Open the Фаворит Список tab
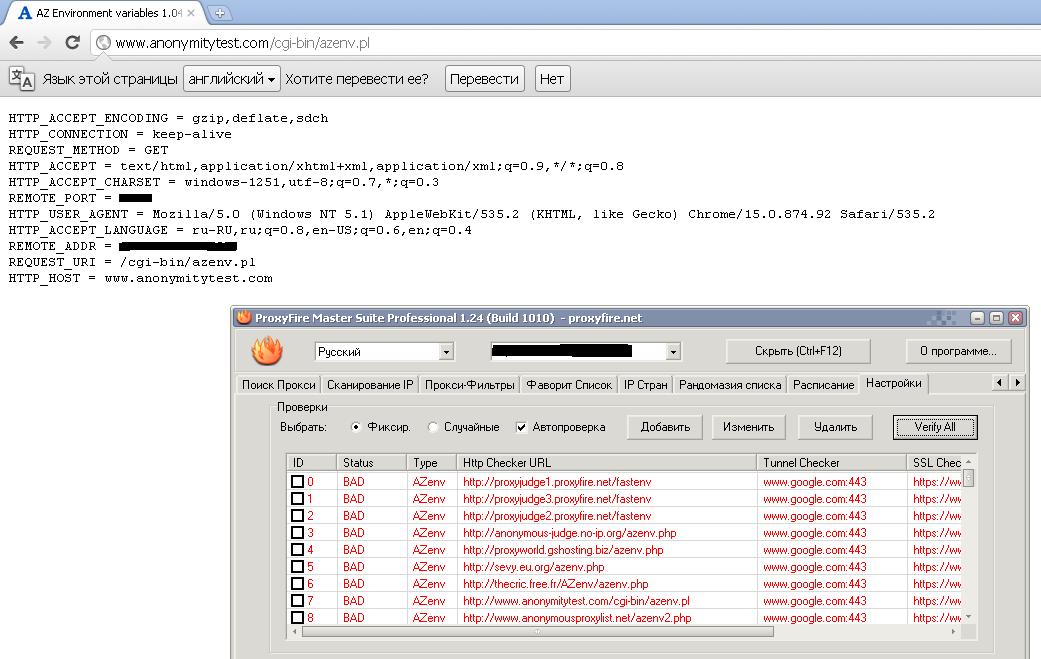The width and height of the screenshot is (1041, 659). coord(569,385)
